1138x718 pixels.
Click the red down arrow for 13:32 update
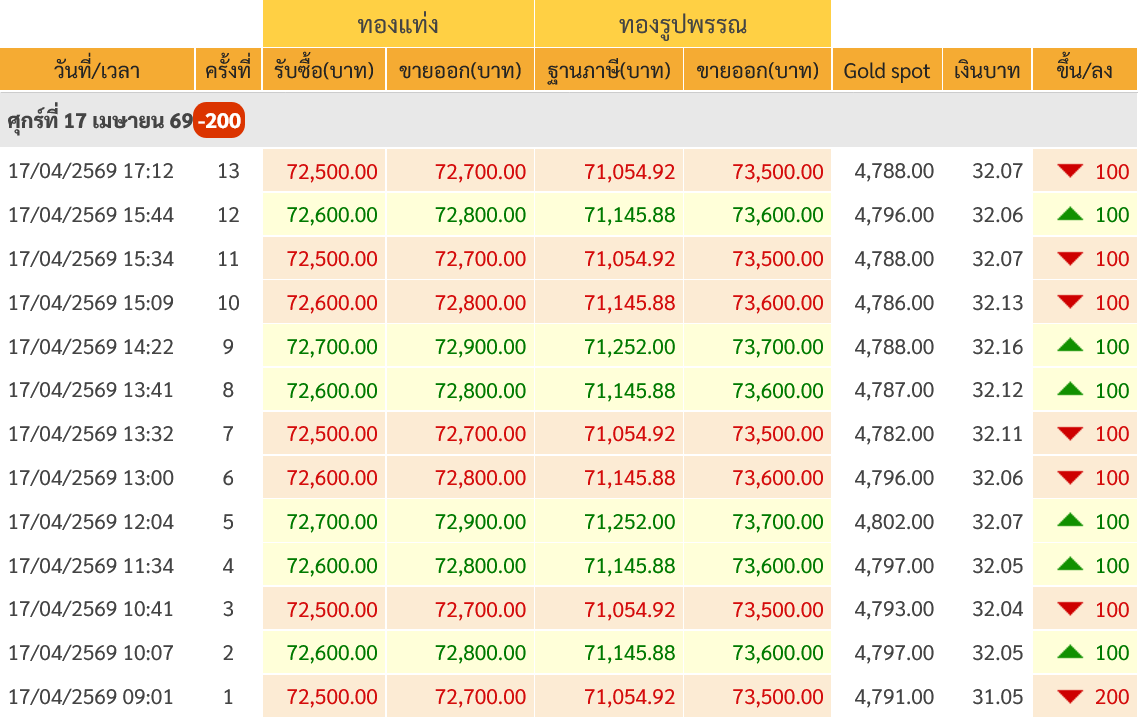pyautogui.click(x=1070, y=433)
